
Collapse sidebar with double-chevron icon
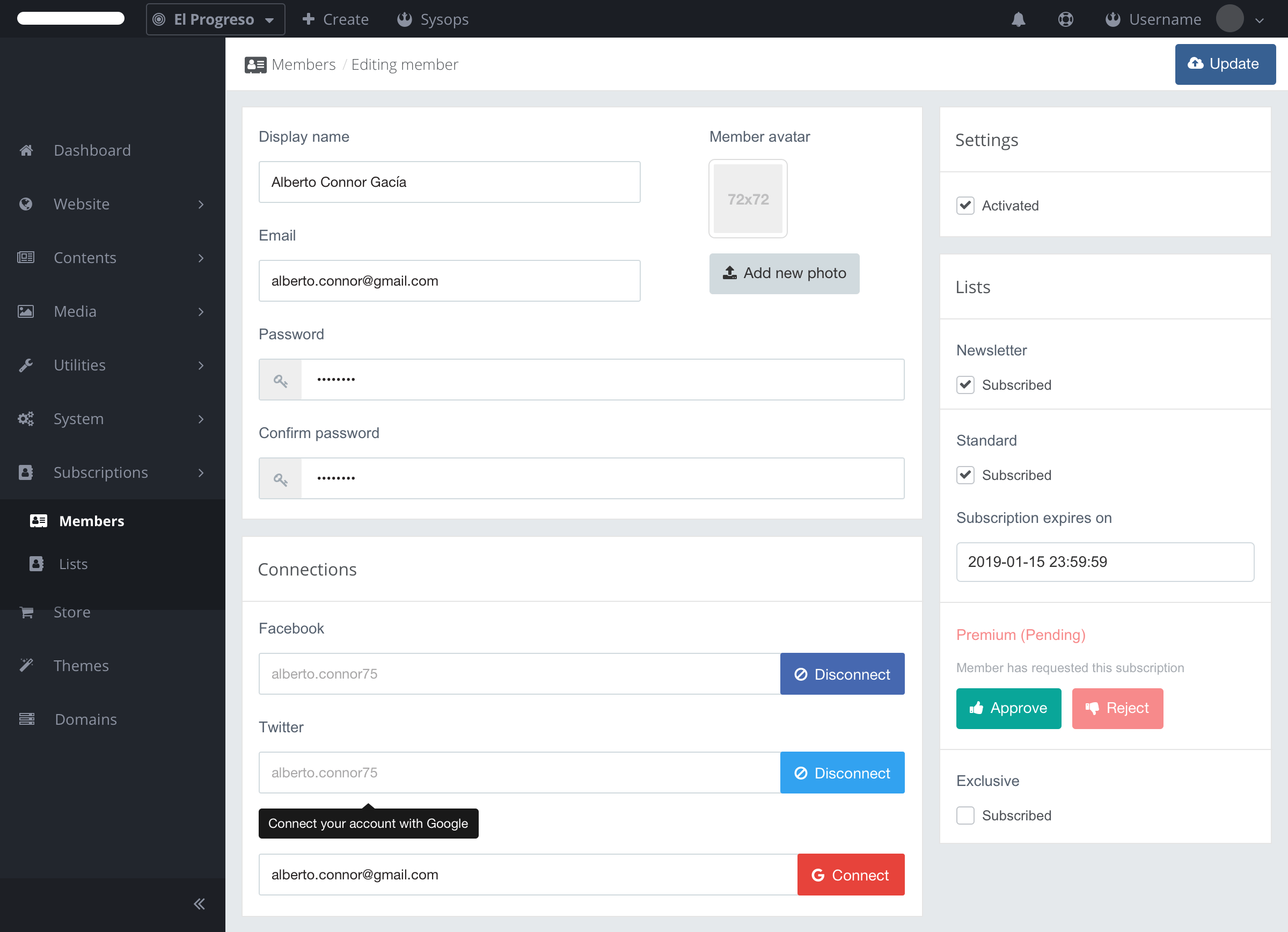[199, 904]
